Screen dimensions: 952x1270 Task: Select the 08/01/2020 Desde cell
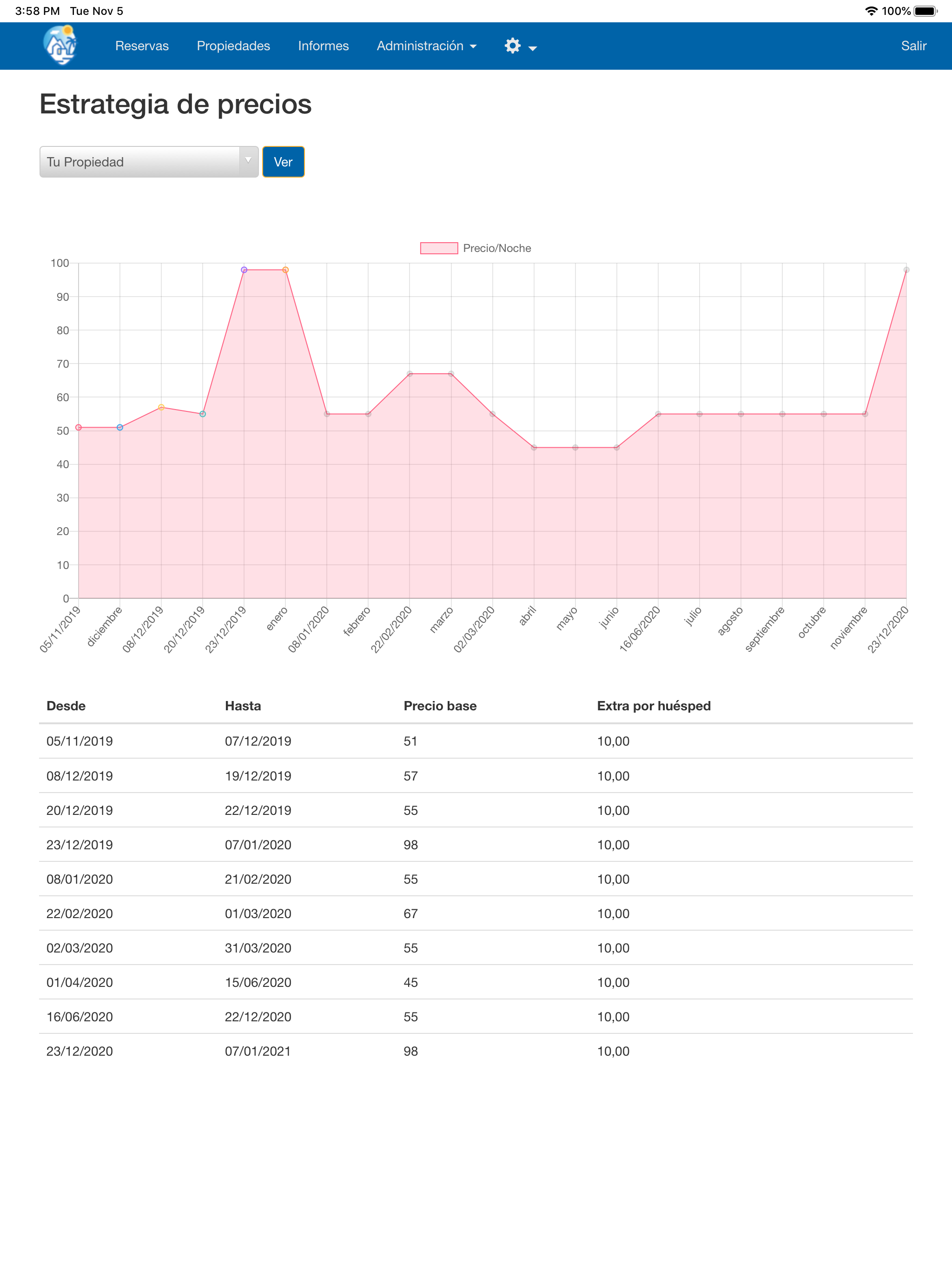(79, 879)
